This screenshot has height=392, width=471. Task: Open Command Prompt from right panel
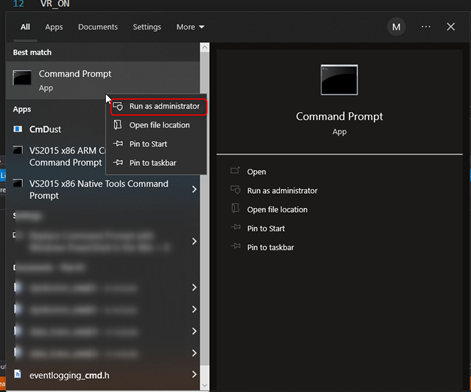click(x=256, y=172)
